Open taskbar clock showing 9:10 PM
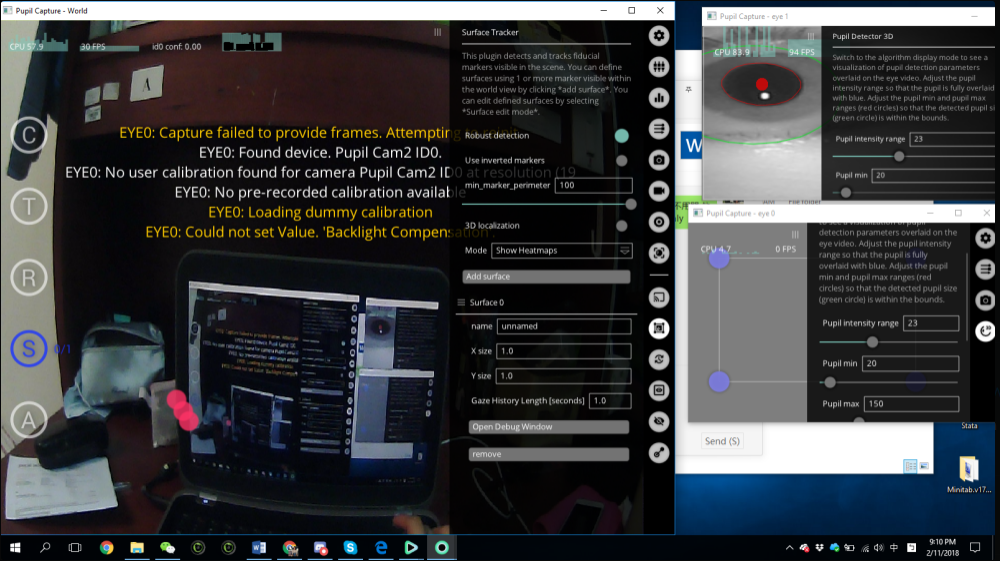 point(943,548)
